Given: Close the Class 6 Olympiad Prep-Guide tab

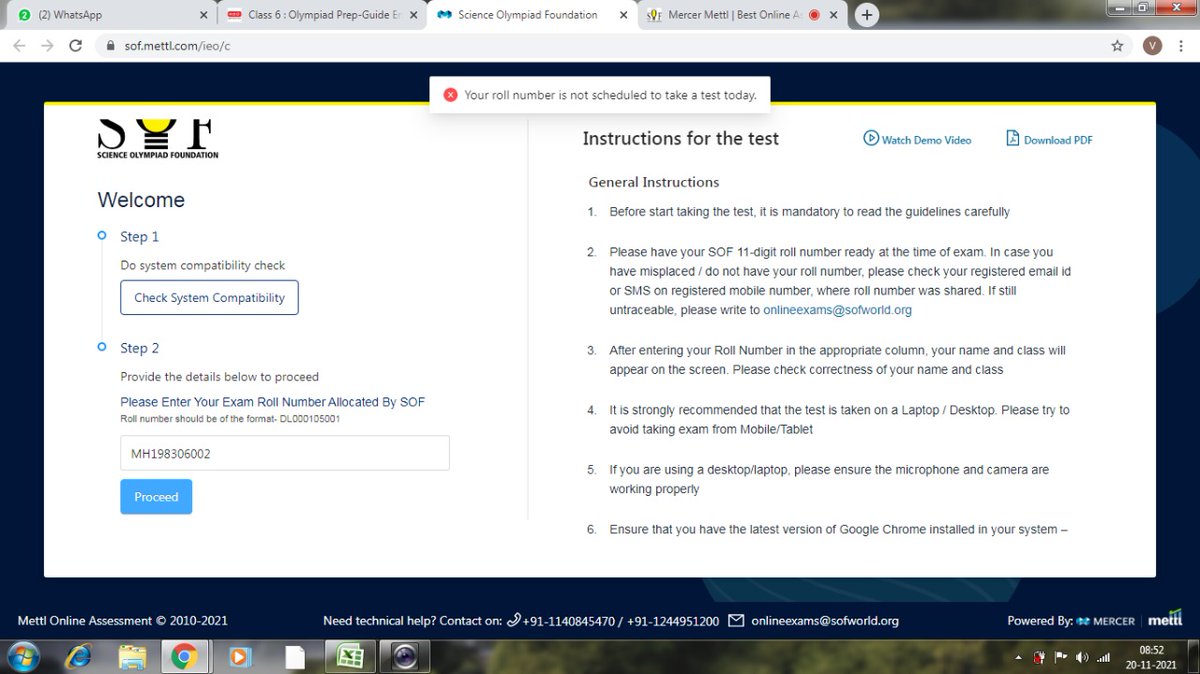Looking at the screenshot, I should tap(413, 16).
